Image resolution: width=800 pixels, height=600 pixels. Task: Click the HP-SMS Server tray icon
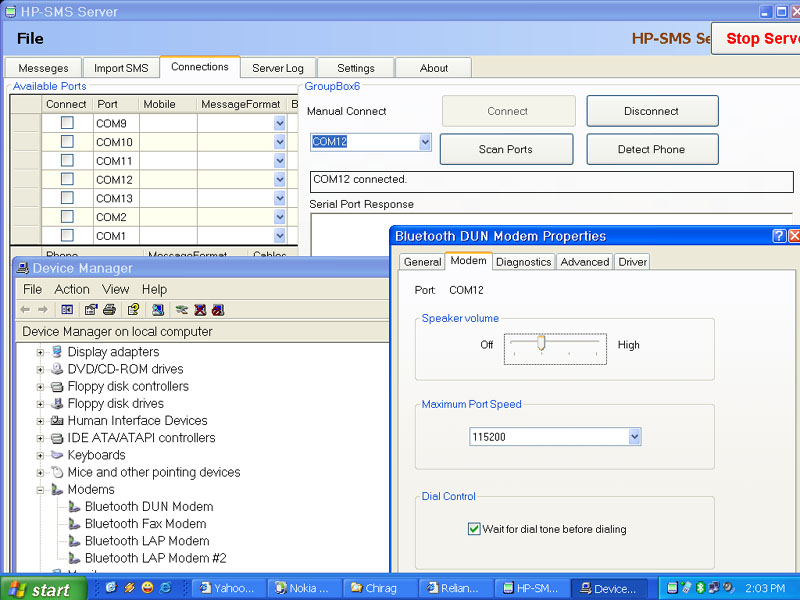click(672, 588)
